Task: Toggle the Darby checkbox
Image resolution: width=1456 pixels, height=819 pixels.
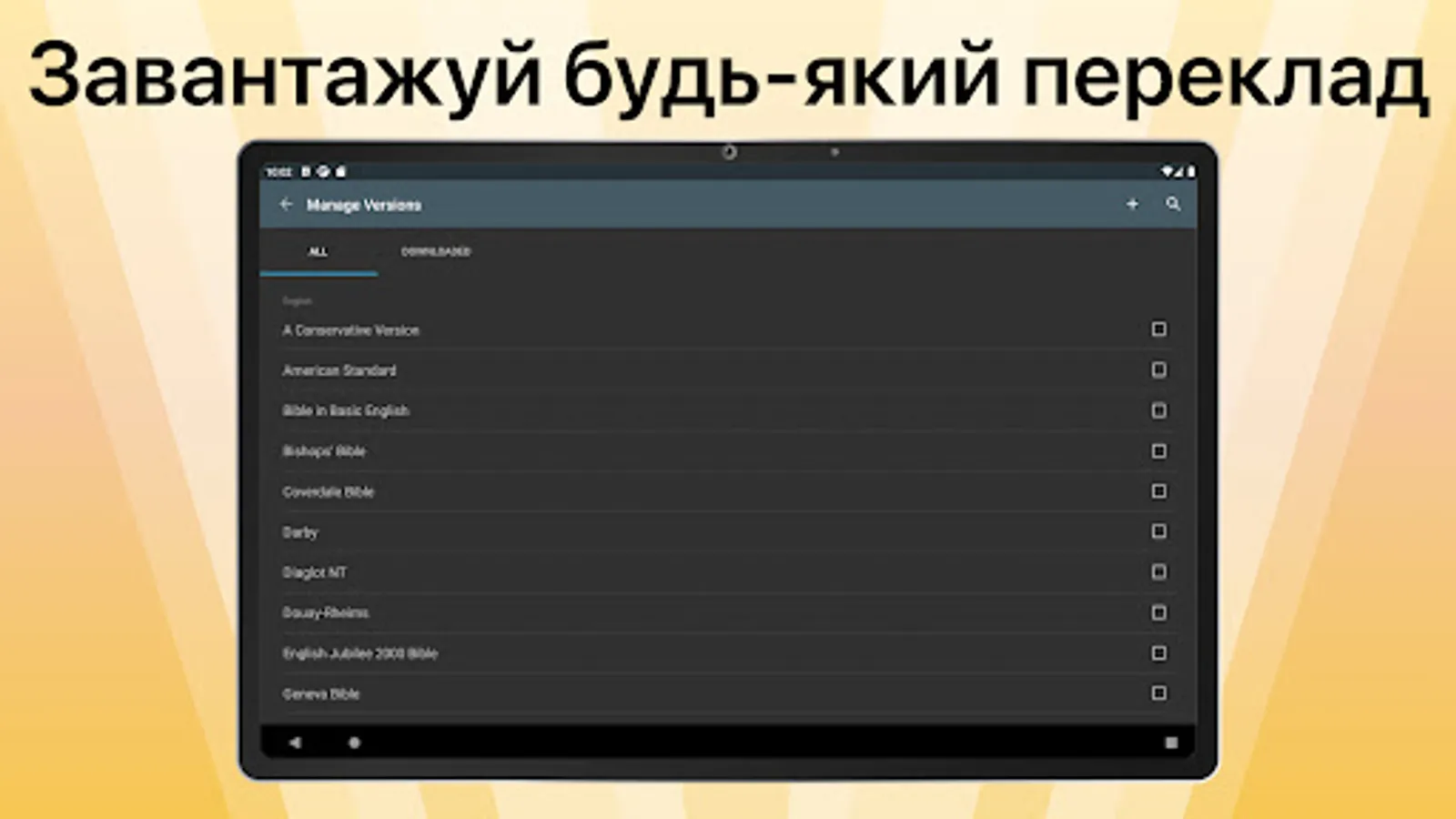Action: click(x=1158, y=531)
